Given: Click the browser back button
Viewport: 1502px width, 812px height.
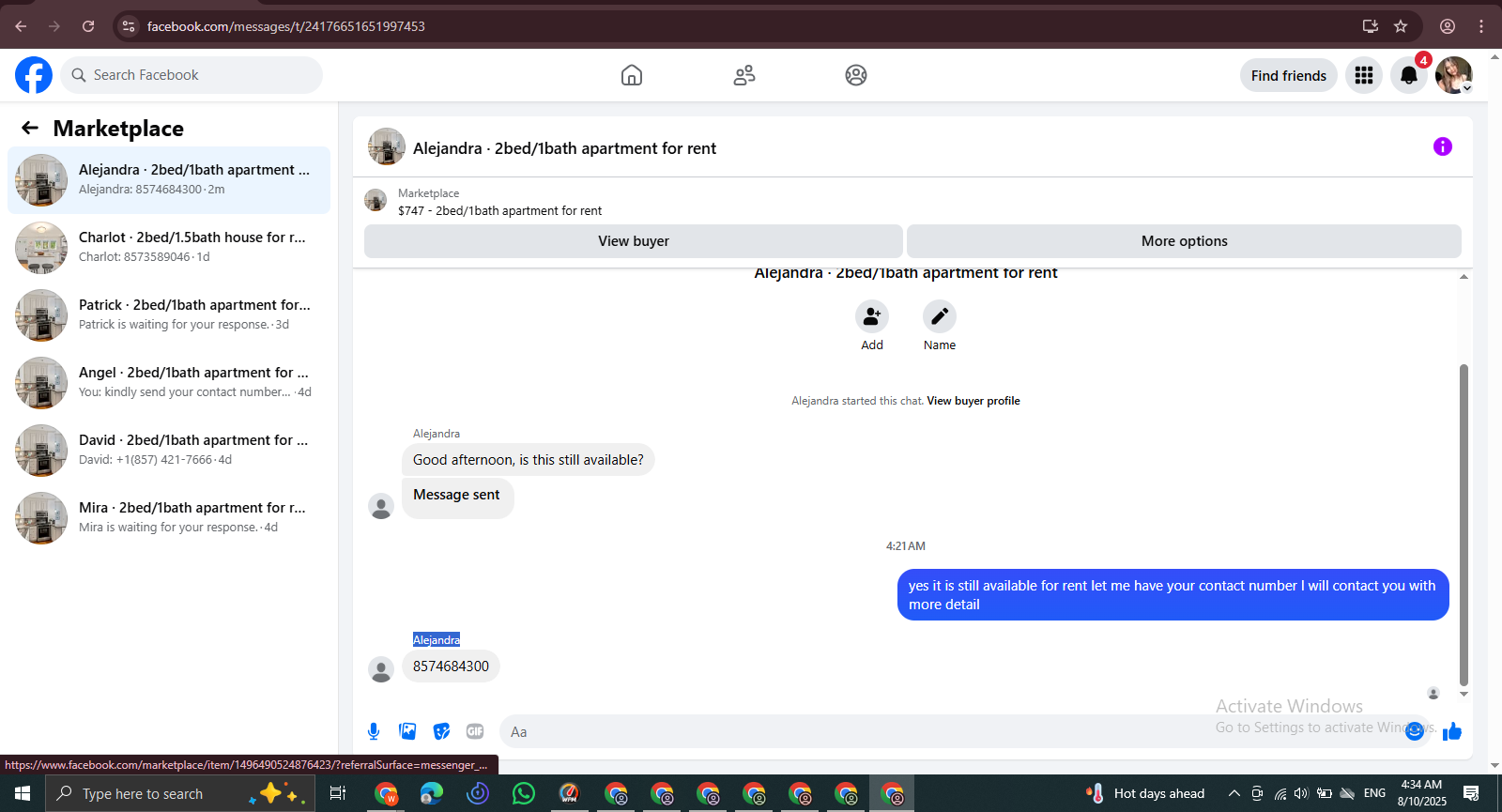Looking at the screenshot, I should 21,26.
